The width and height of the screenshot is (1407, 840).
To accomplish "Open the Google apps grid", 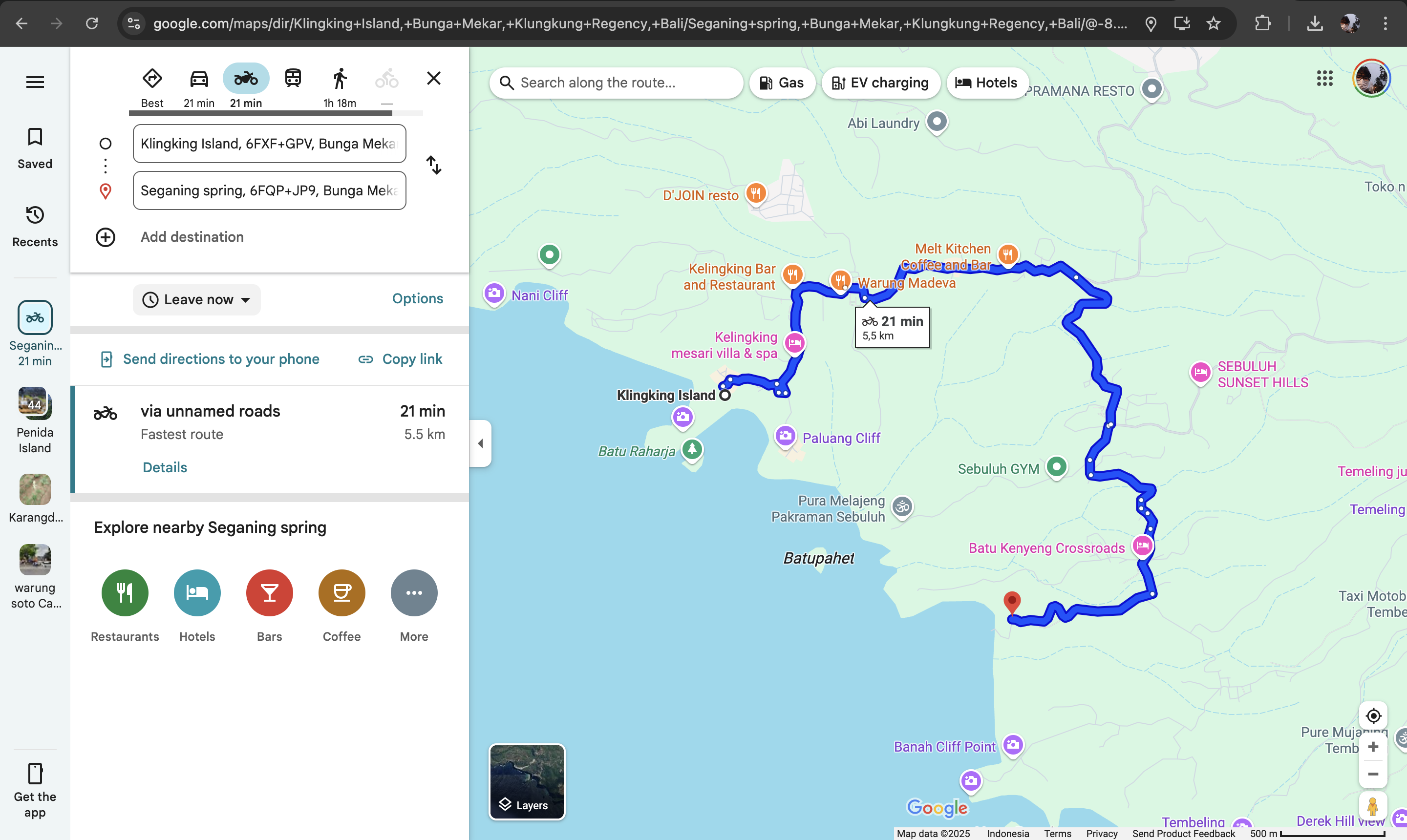I will pyautogui.click(x=1324, y=79).
